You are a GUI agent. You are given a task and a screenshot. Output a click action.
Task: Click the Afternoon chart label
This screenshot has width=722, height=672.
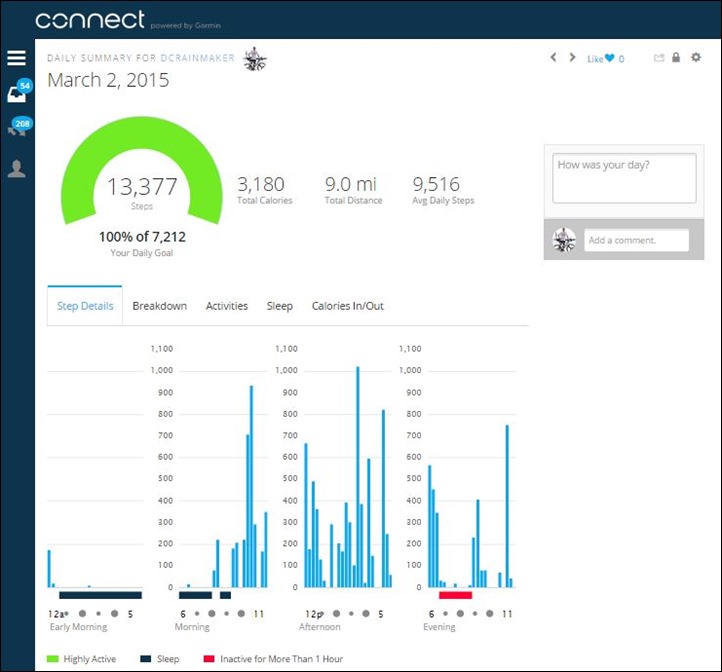point(320,627)
